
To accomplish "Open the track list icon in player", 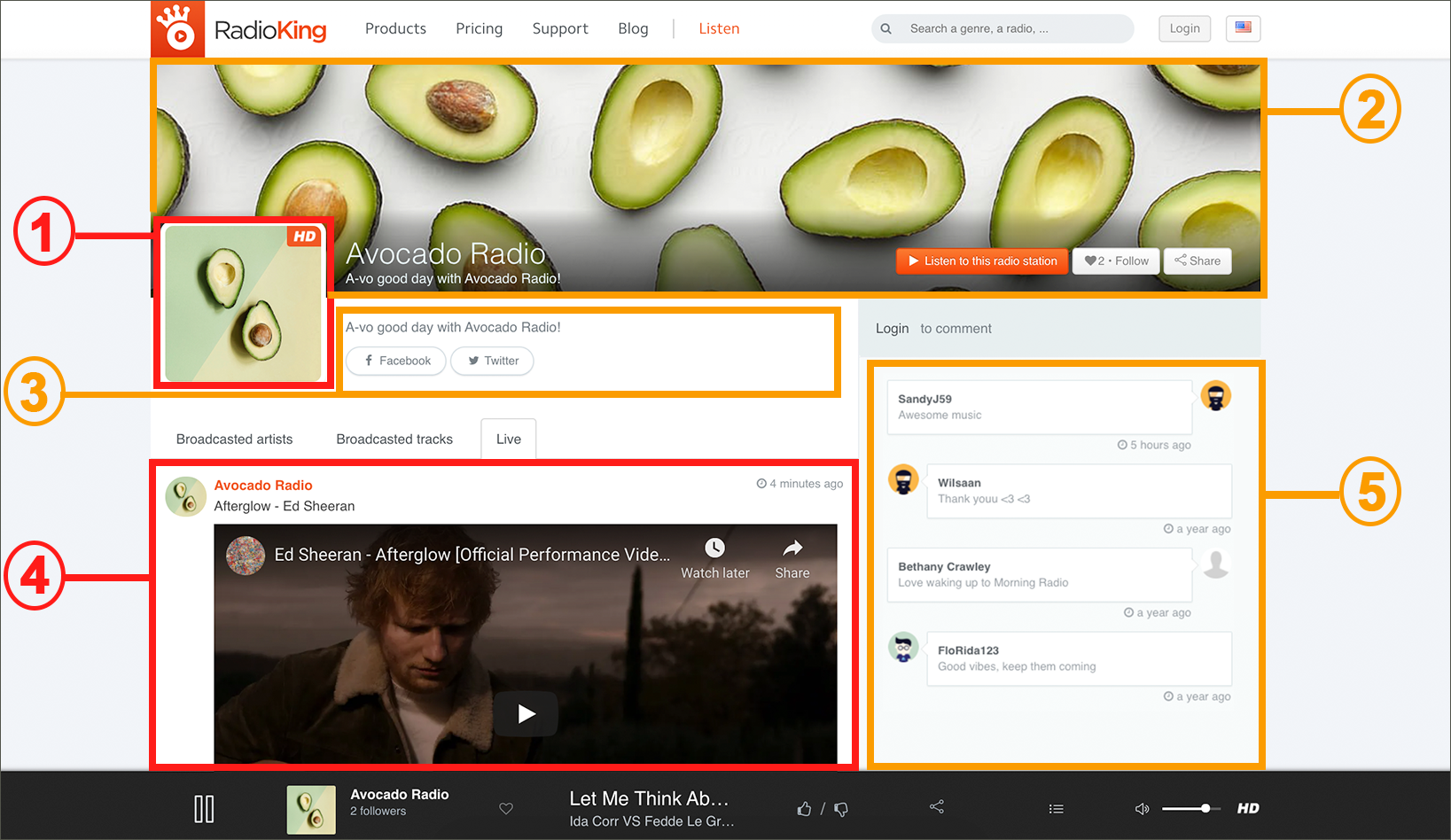I will click(x=1056, y=808).
